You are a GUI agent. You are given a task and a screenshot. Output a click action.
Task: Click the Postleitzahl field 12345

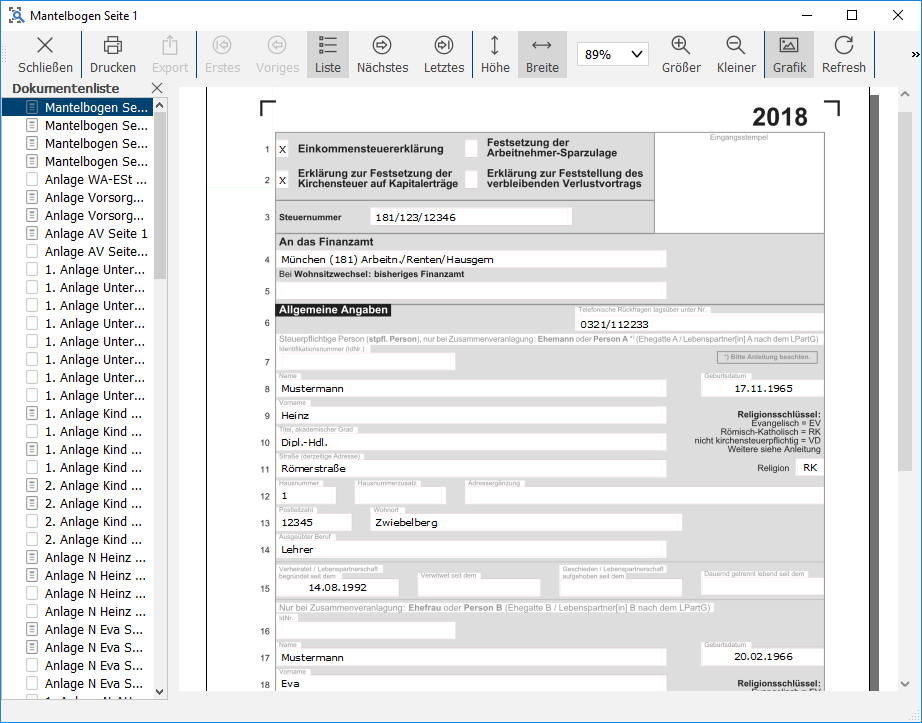314,523
